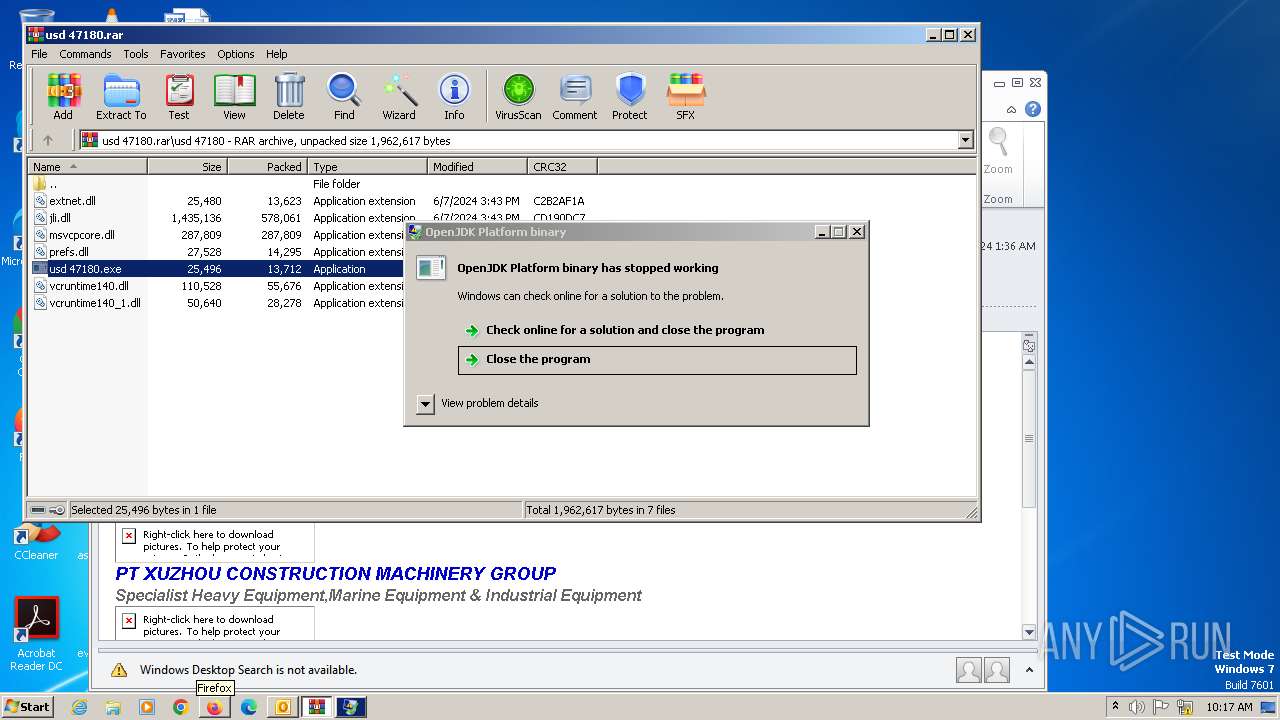Open the archive Comment tool
The width and height of the screenshot is (1280, 720).
coord(575,97)
